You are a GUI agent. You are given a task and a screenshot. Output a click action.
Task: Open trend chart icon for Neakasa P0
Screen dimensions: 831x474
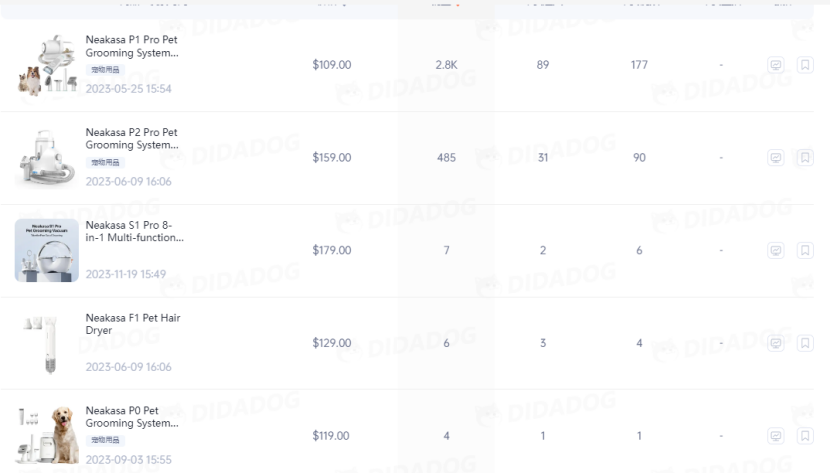775,436
